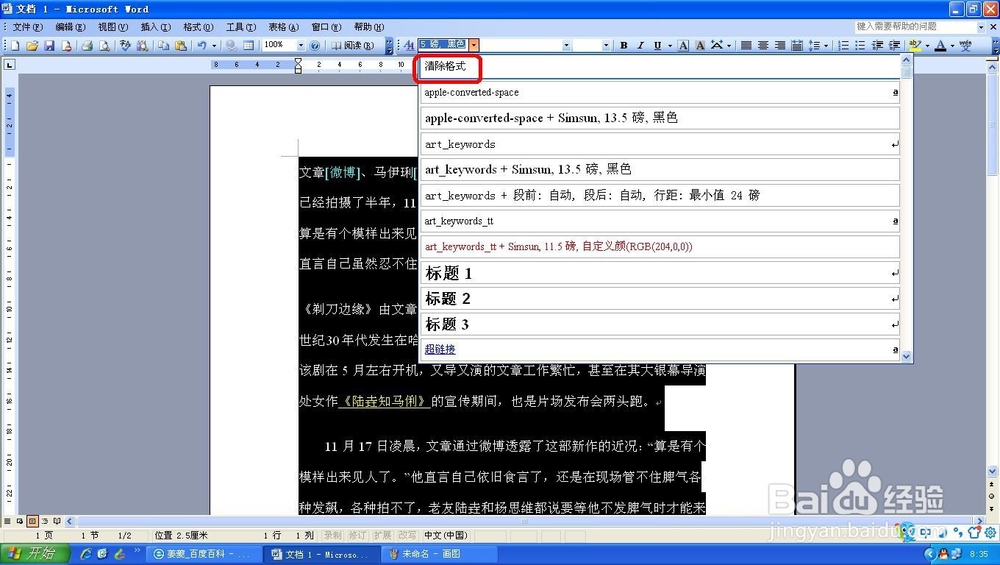
Task: Create a new blank document icon
Action: click(15, 46)
